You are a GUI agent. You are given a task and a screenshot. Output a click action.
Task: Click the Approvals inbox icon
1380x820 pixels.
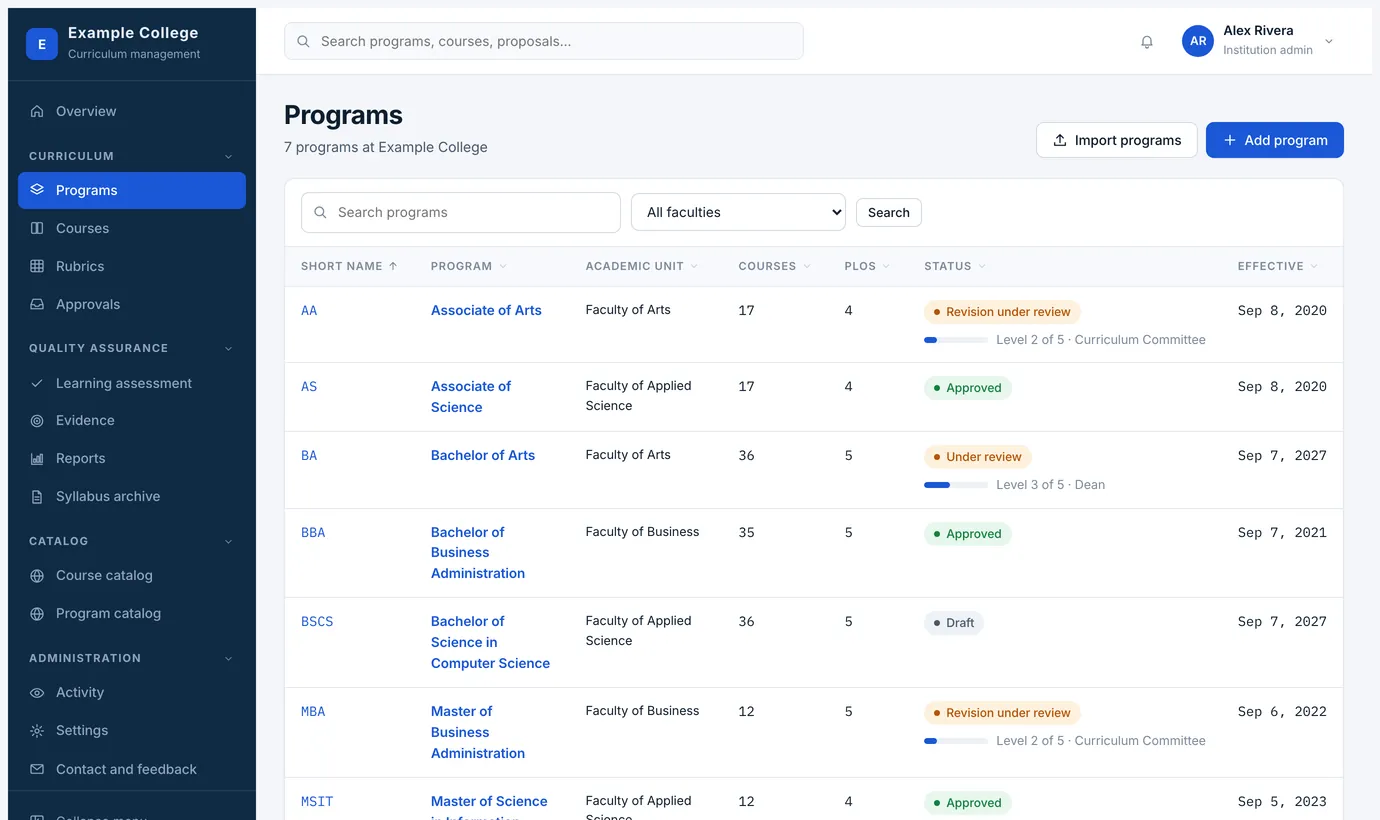[37, 304]
